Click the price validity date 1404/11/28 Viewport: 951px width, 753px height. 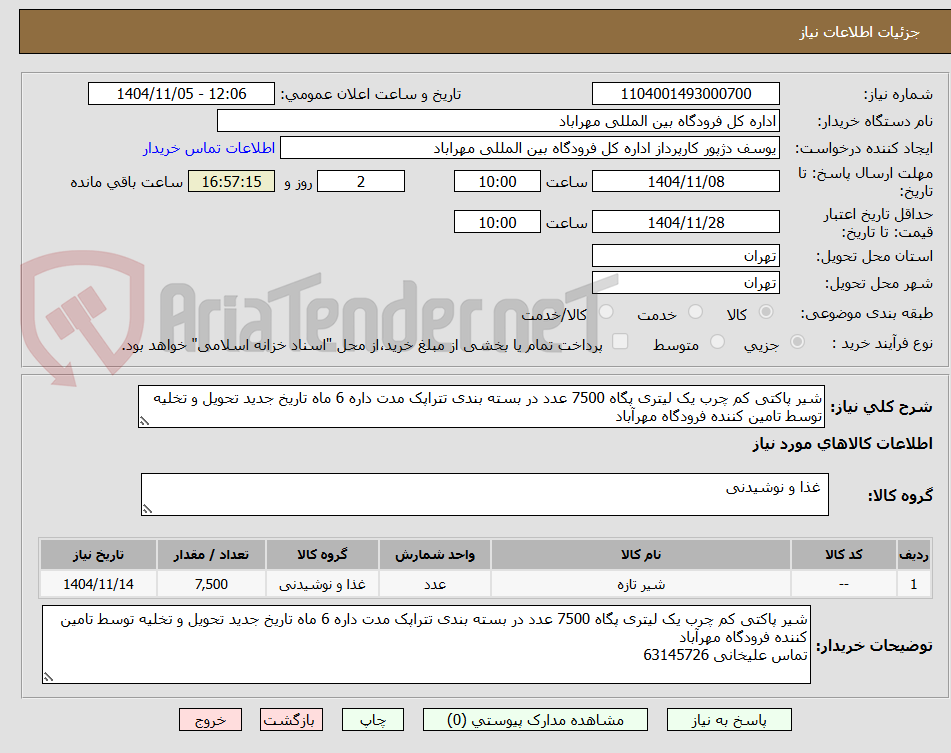point(686,222)
